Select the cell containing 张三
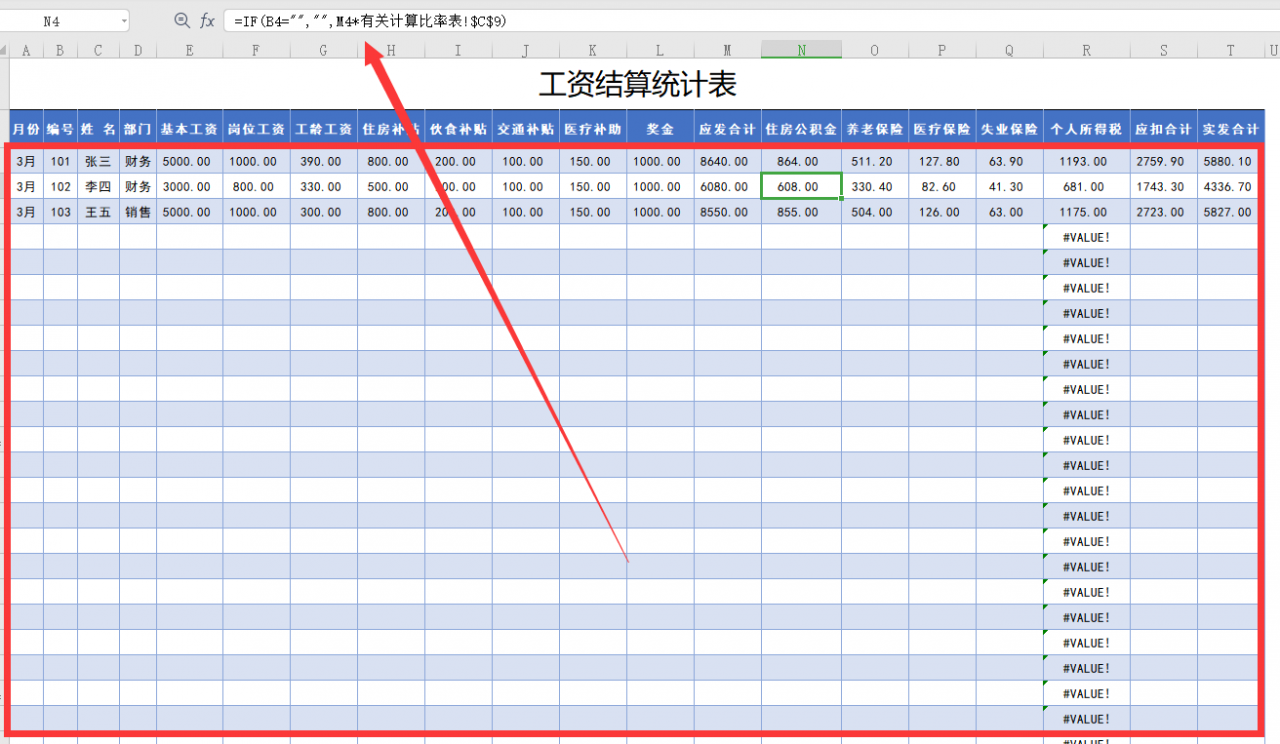This screenshot has height=744, width=1280. [96, 161]
